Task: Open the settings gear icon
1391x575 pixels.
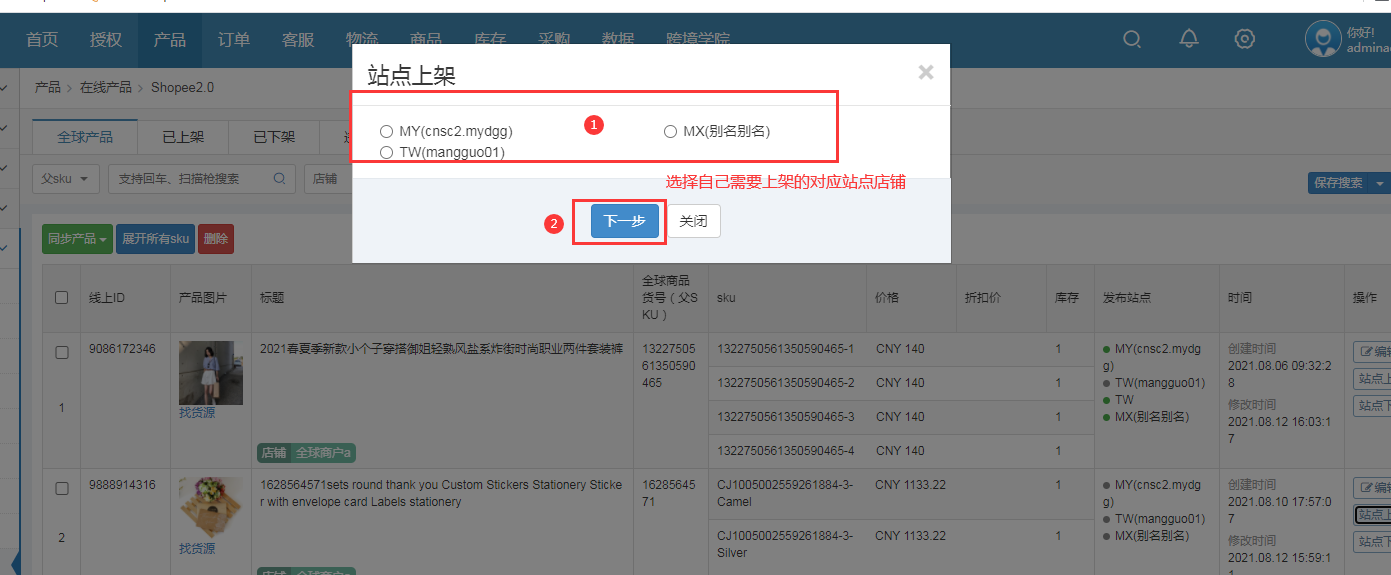Action: point(1245,40)
